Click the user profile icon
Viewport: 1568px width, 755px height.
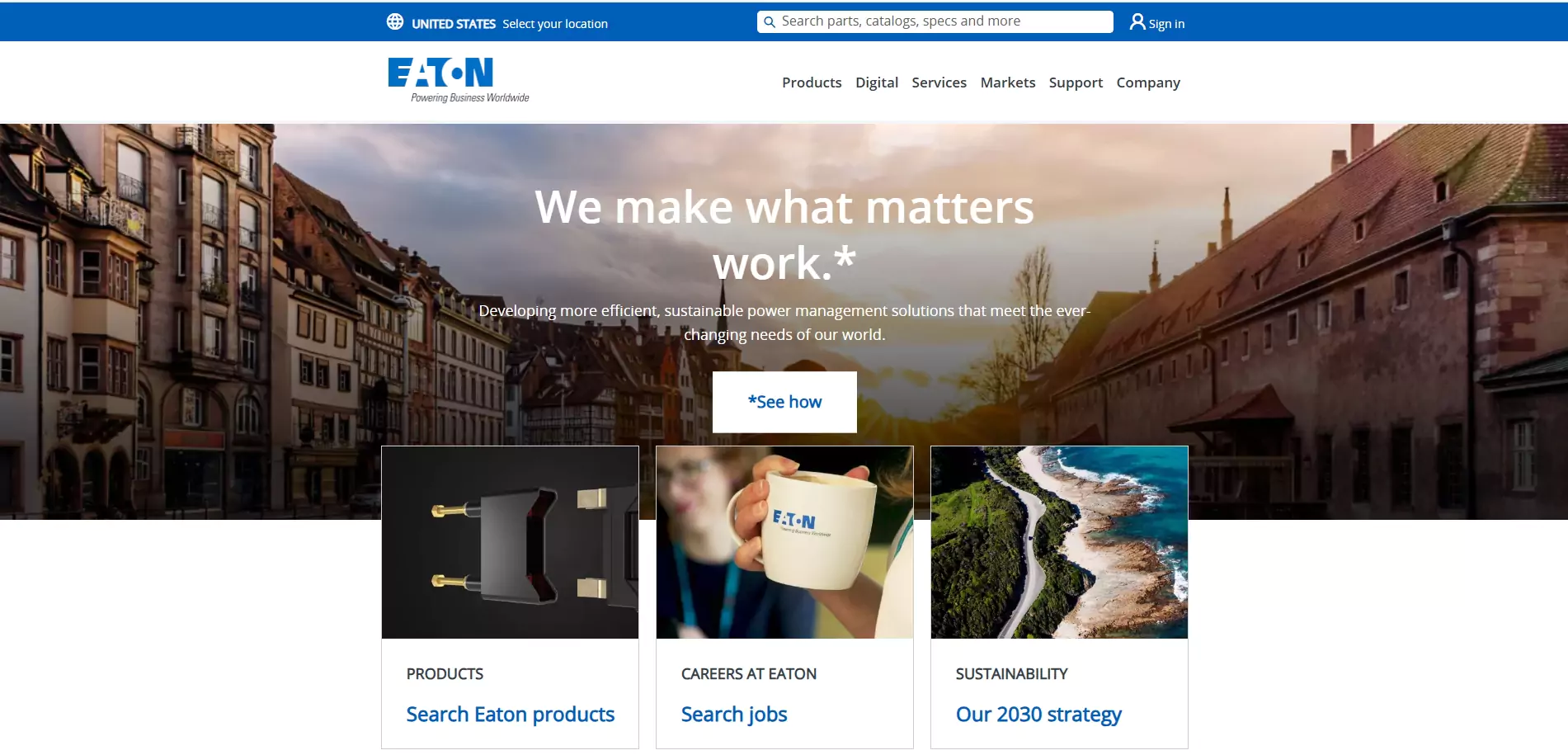[x=1137, y=22]
